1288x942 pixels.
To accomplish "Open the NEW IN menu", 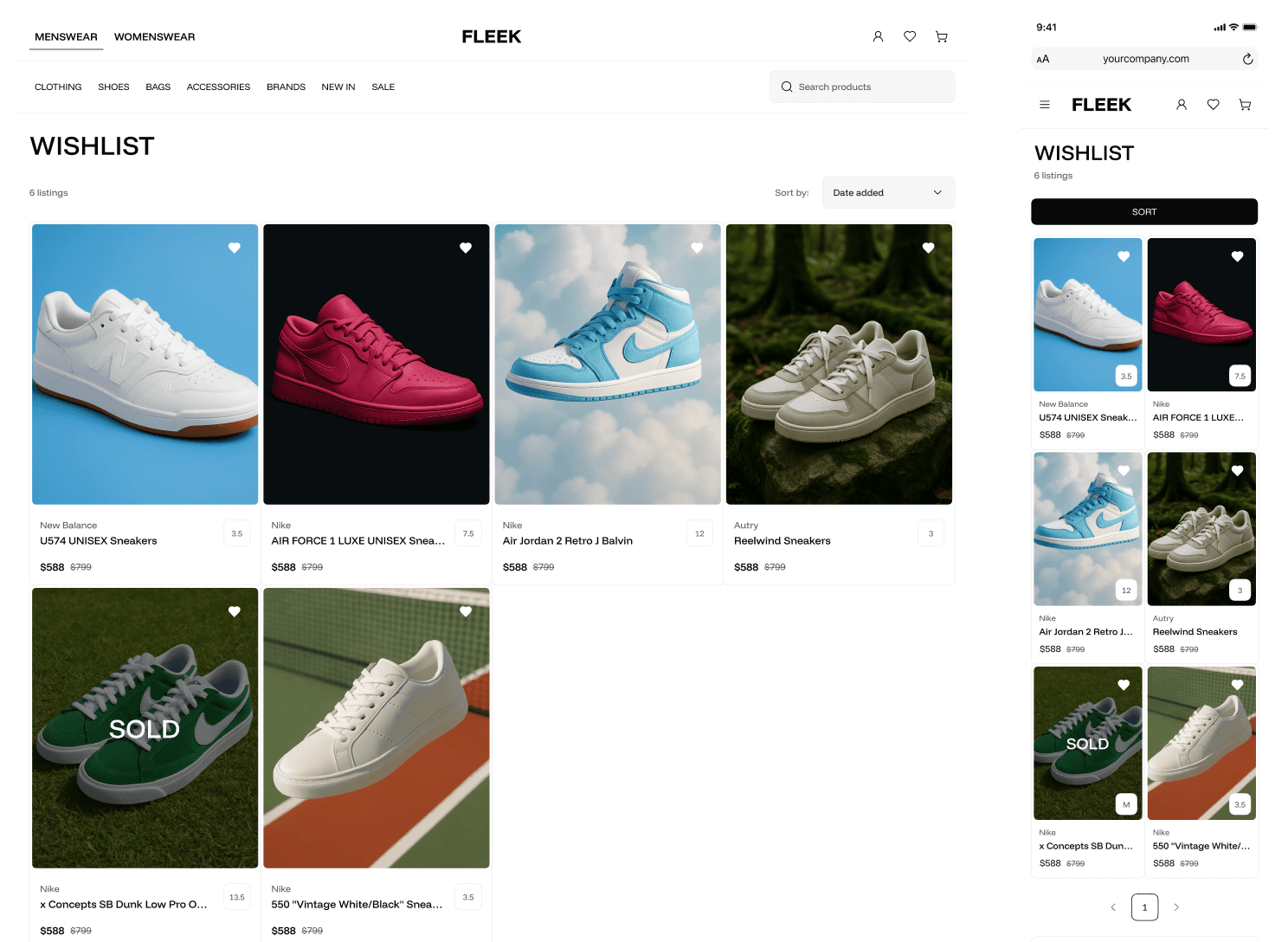I will (338, 87).
